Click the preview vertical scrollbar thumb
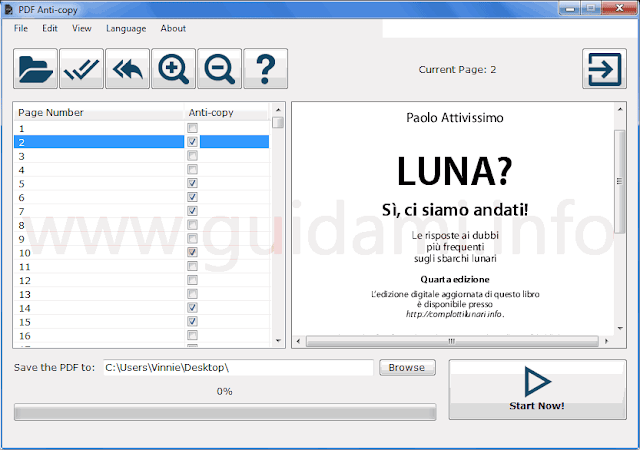The height and width of the screenshot is (450, 640). [x=620, y=181]
